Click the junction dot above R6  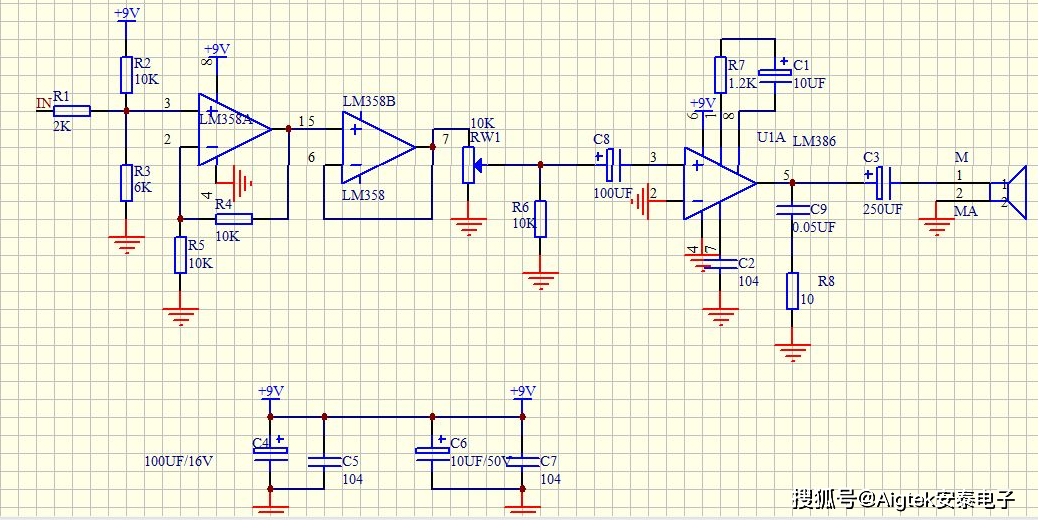[x=540, y=165]
